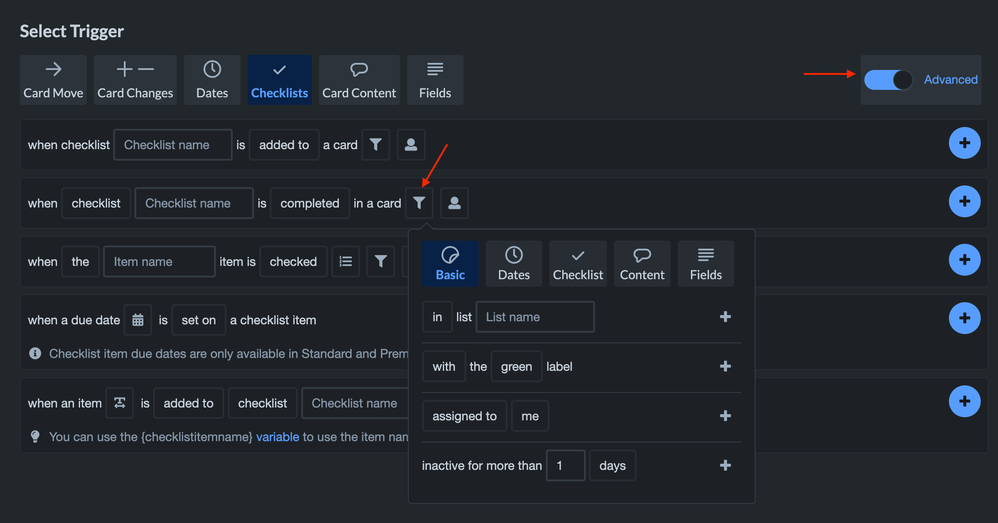Switch to the Fields trigger tab
The image size is (998, 523).
[435, 80]
